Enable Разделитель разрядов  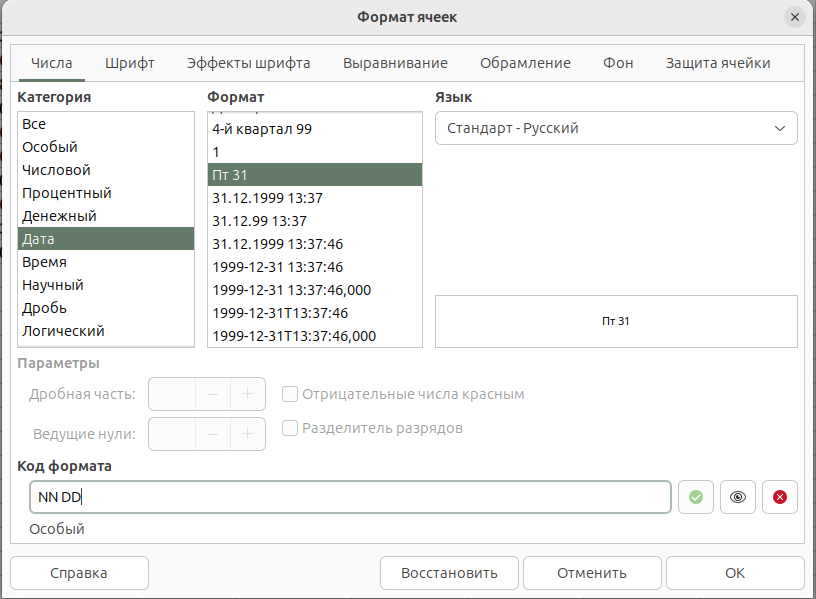[x=290, y=427]
